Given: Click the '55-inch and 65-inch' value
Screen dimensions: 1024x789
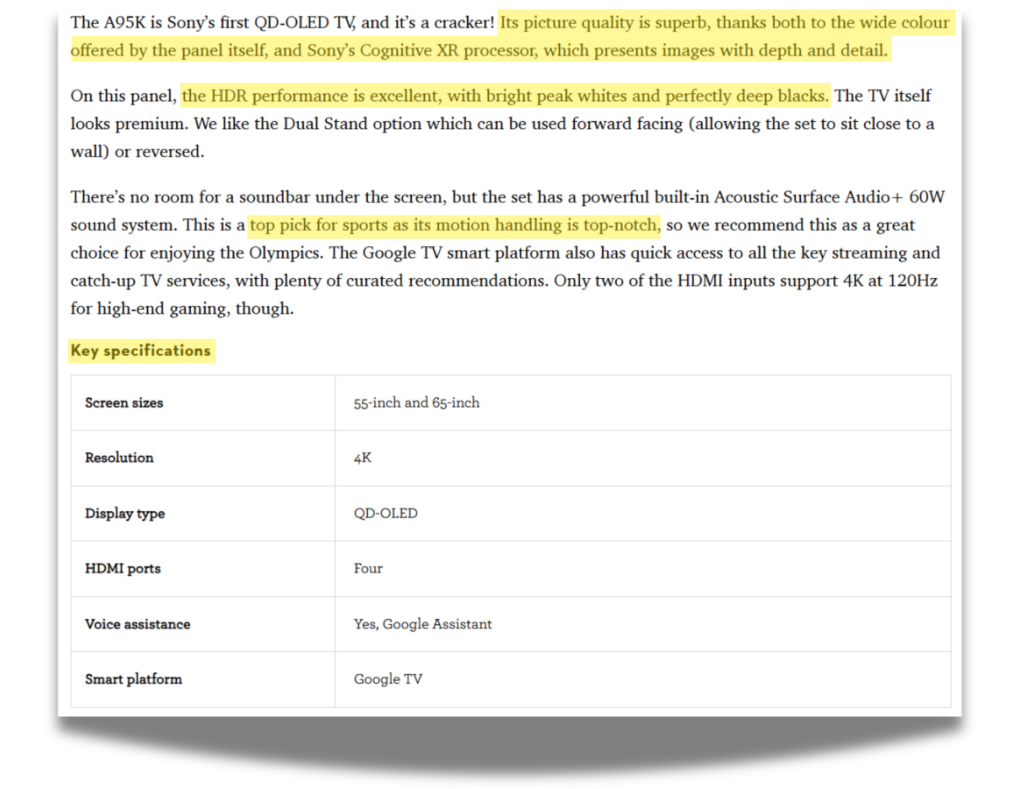Looking at the screenshot, I should (417, 403).
